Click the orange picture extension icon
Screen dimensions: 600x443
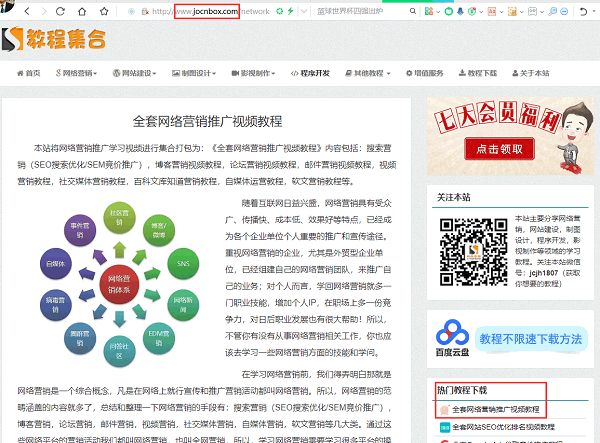point(512,12)
